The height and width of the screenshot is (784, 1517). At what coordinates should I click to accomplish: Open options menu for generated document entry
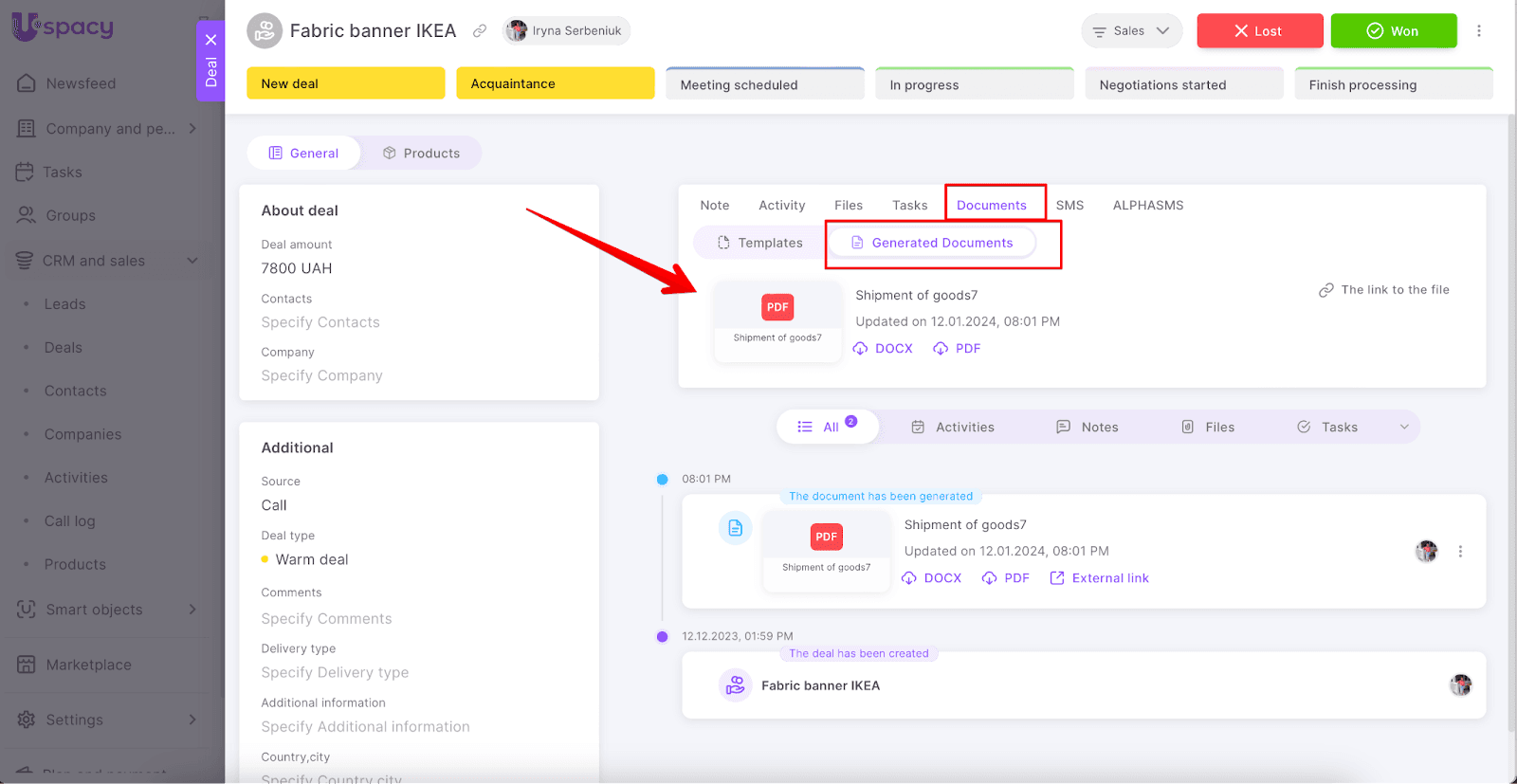click(x=1460, y=552)
